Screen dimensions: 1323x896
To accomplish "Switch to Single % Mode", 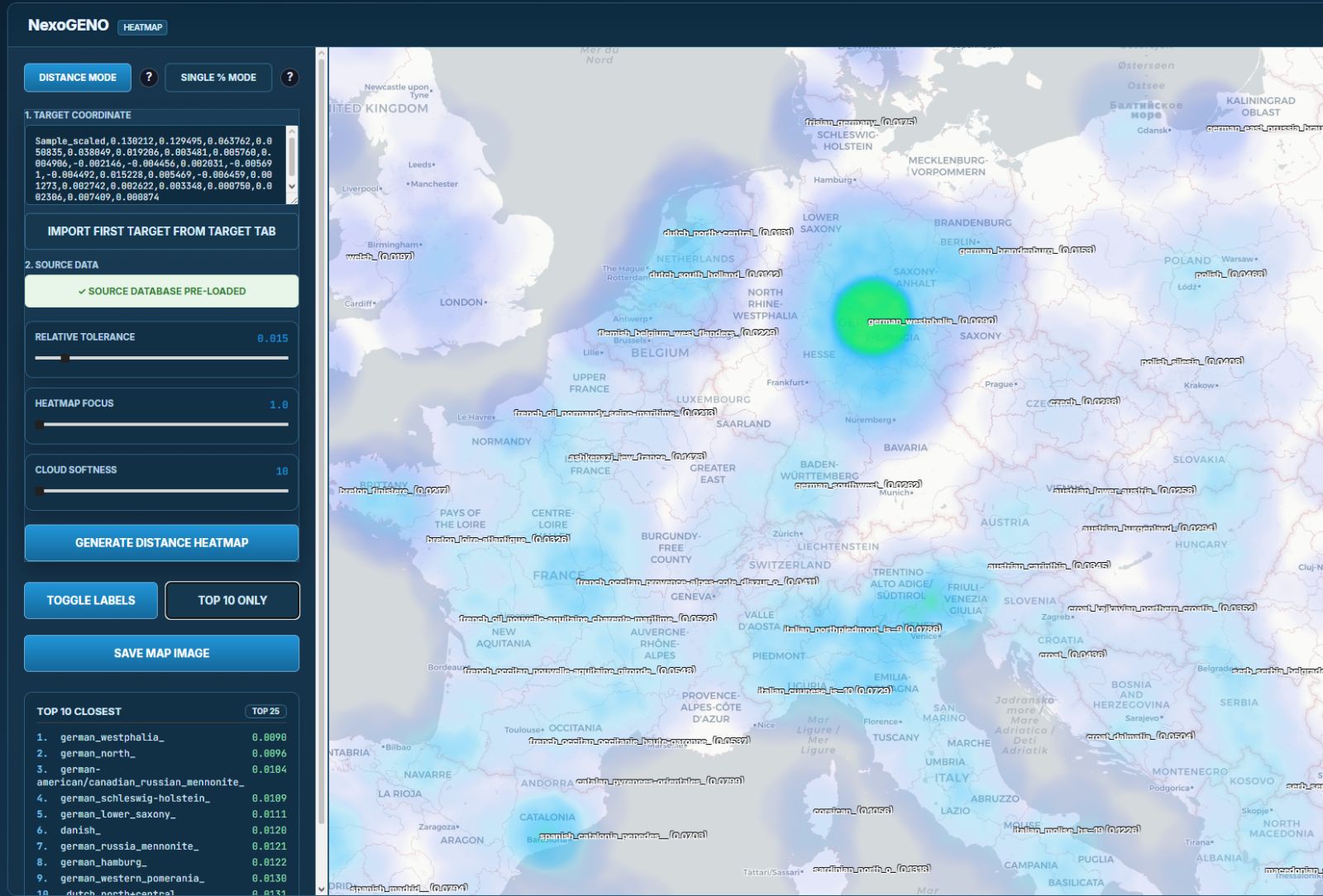I will [x=218, y=78].
